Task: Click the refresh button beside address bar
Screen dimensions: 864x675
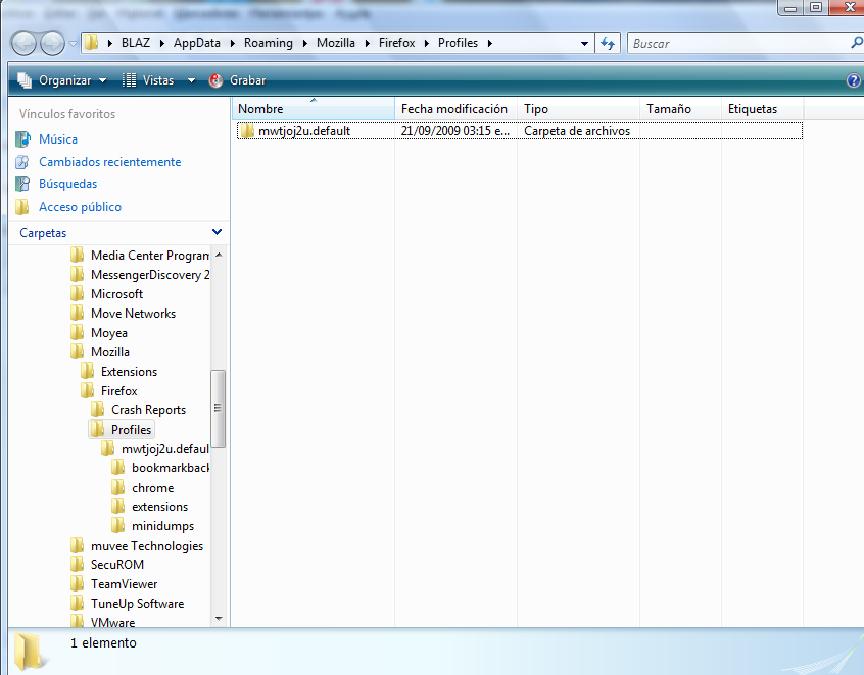Action: [607, 43]
